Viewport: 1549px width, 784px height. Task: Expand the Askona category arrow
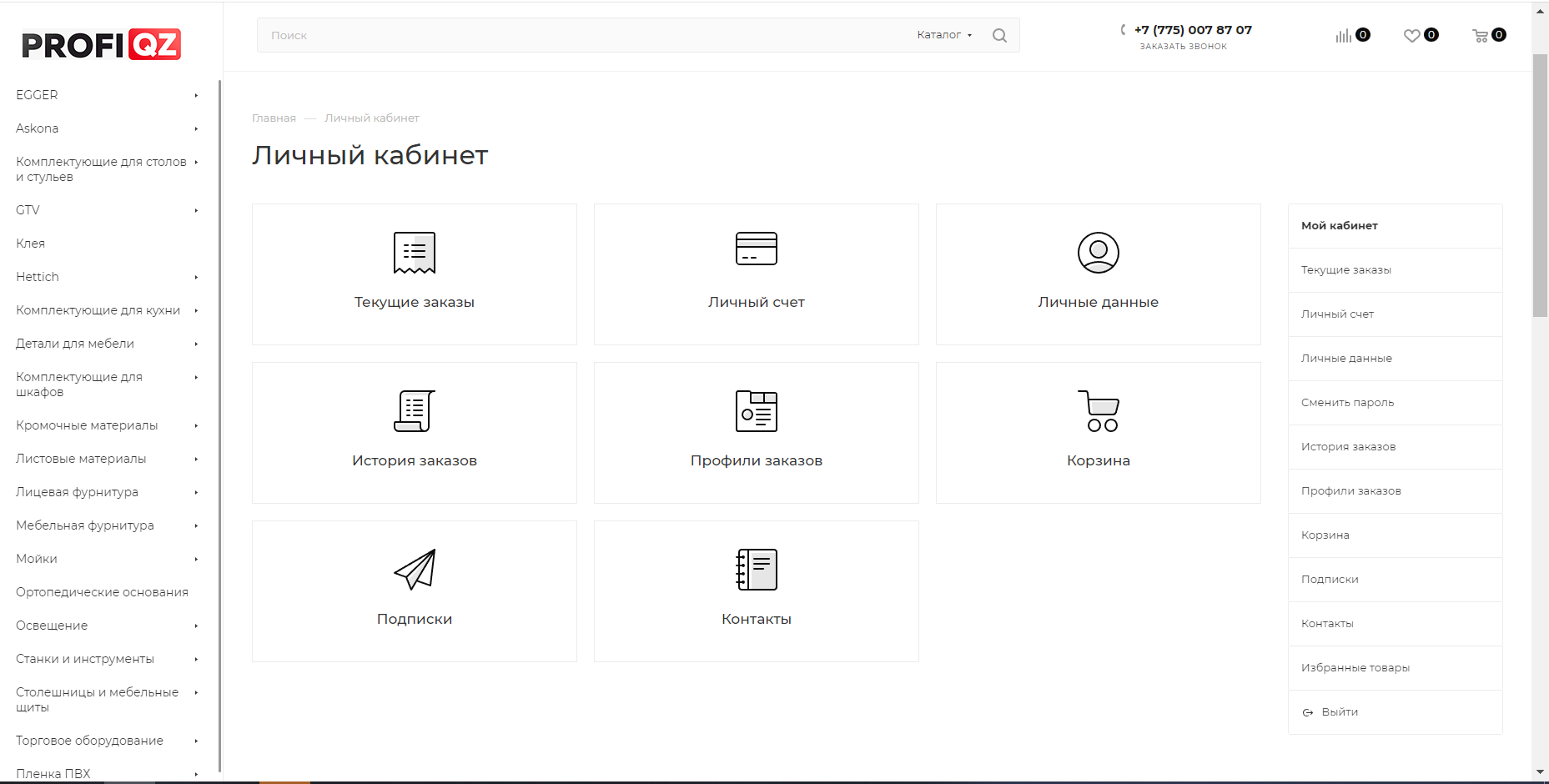pyautogui.click(x=196, y=128)
